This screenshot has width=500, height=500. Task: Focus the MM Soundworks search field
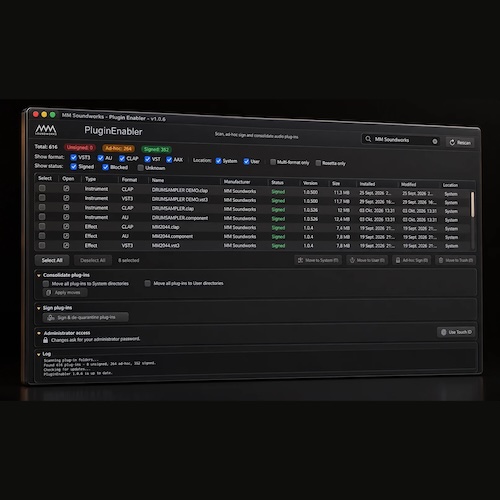400,140
